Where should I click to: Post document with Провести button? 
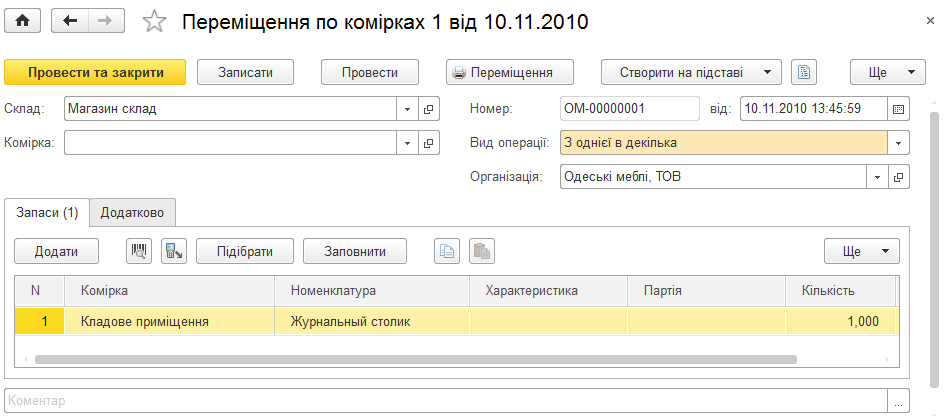(x=369, y=72)
